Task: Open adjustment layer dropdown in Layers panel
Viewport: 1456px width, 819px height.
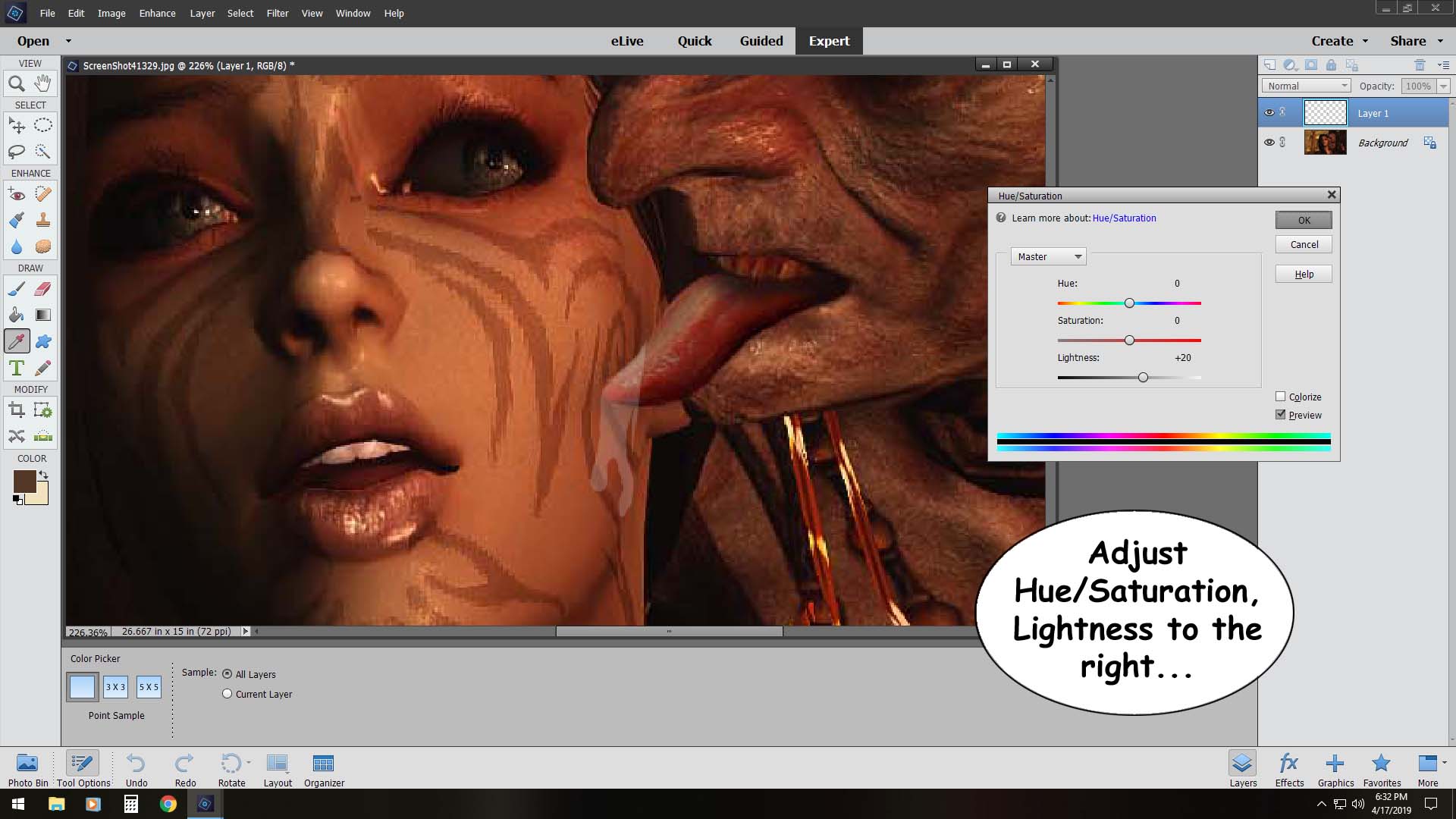Action: pyautogui.click(x=1290, y=65)
